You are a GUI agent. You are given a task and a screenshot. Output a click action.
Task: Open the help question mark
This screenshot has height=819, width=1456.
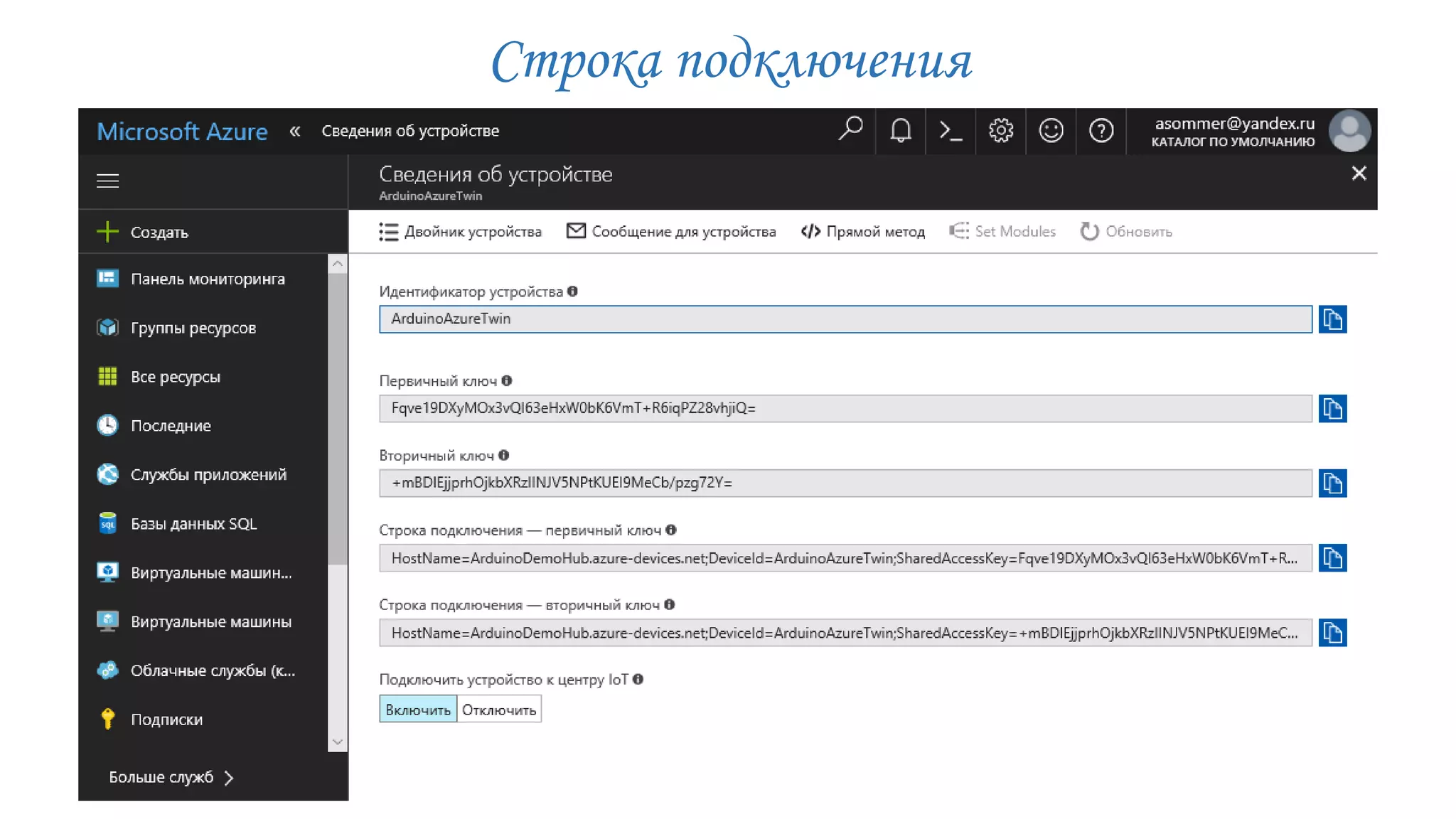point(1101,130)
